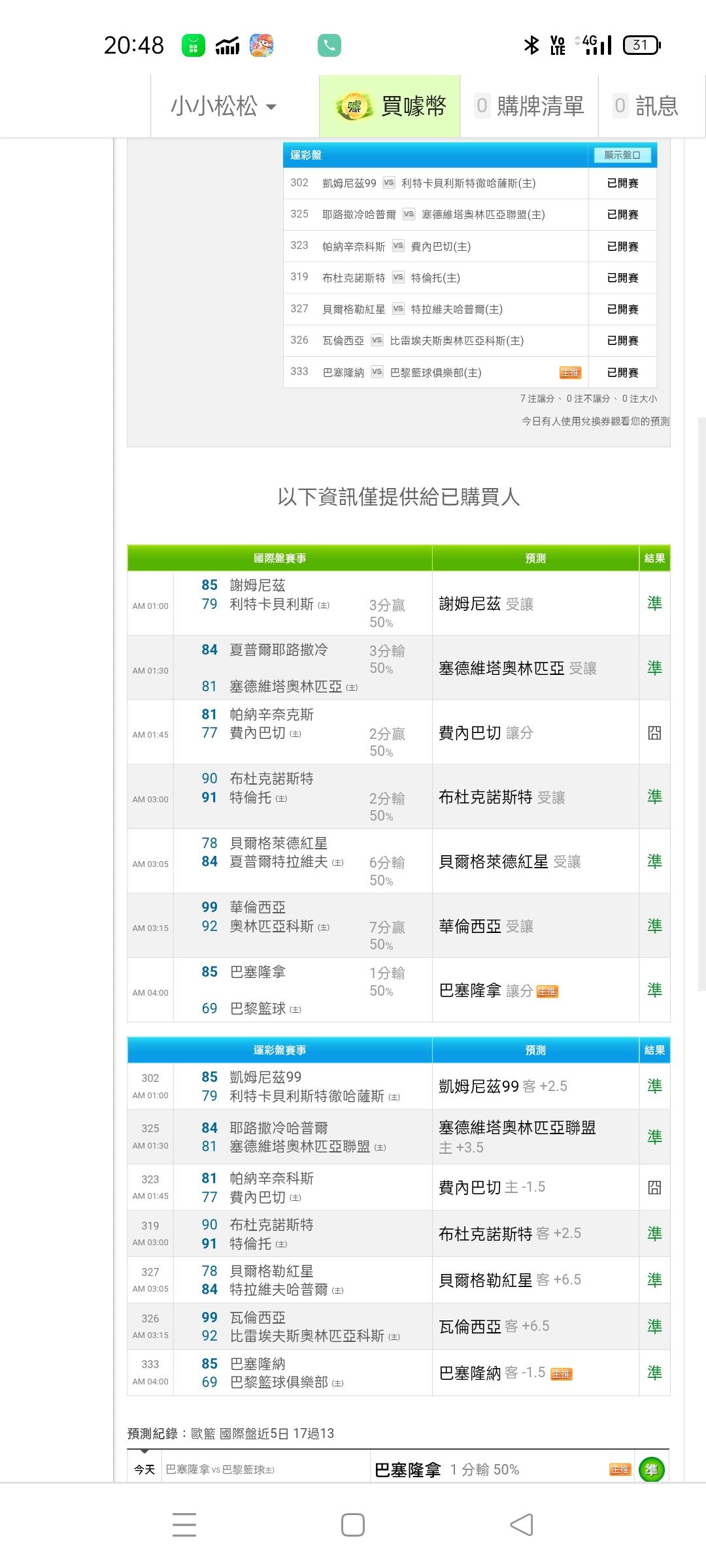Click VS badge in row 319
Screen dimensions: 706x1568
tap(398, 277)
